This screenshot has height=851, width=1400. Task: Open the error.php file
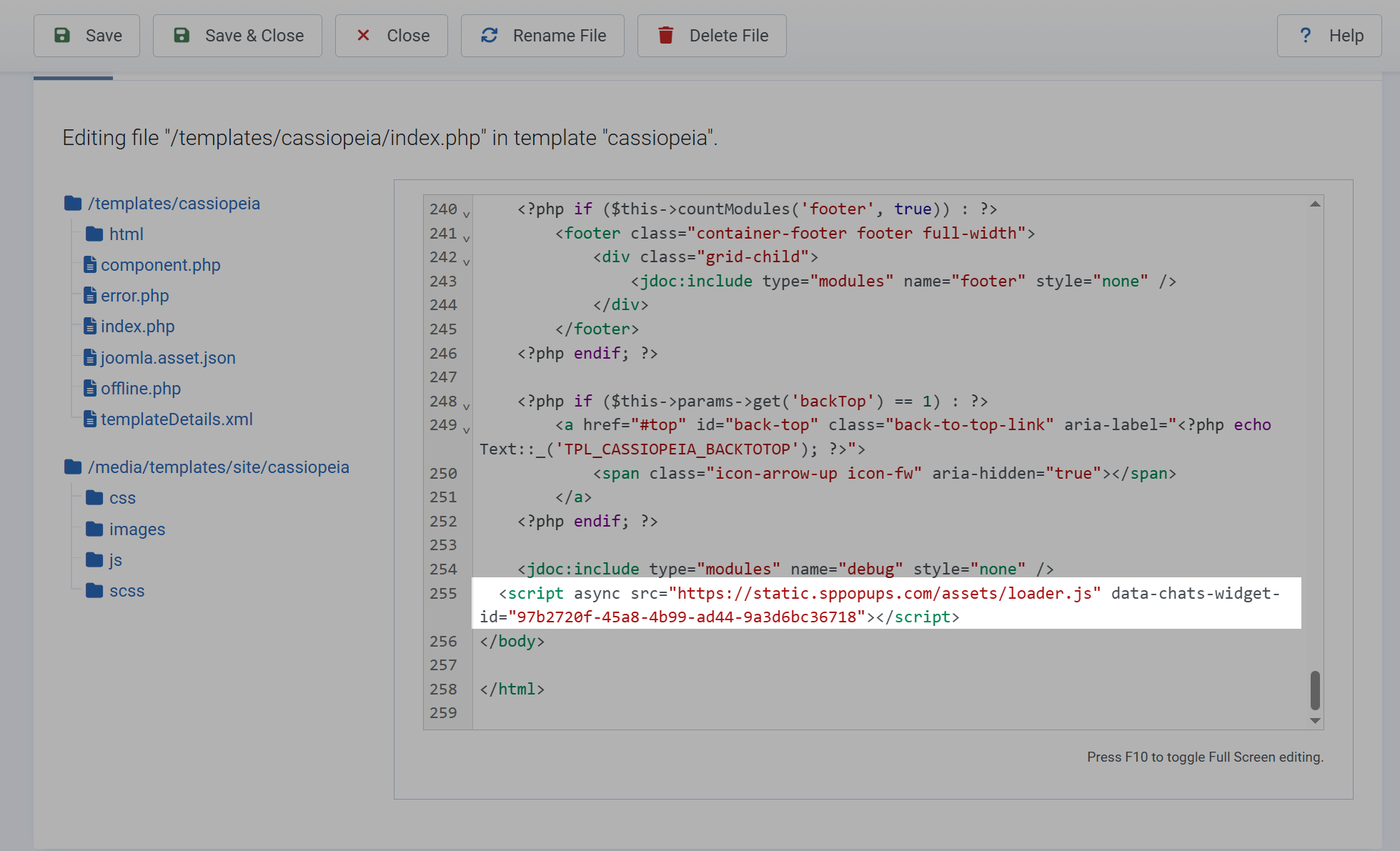point(134,296)
